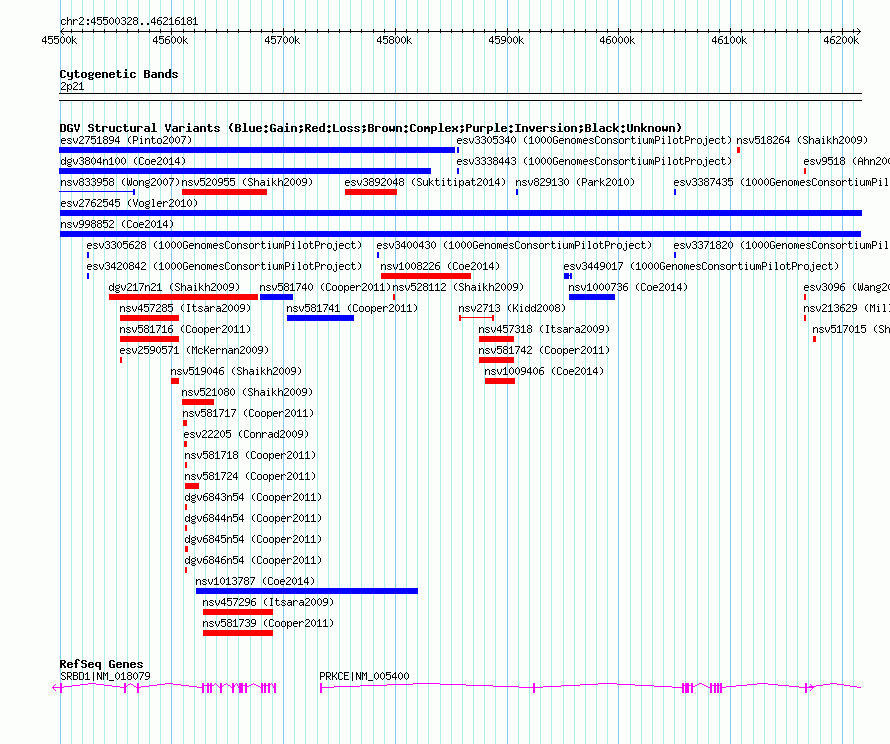Open dgv6844n54 (Cooper2011) label
The image size is (890, 744).
click(x=253, y=518)
